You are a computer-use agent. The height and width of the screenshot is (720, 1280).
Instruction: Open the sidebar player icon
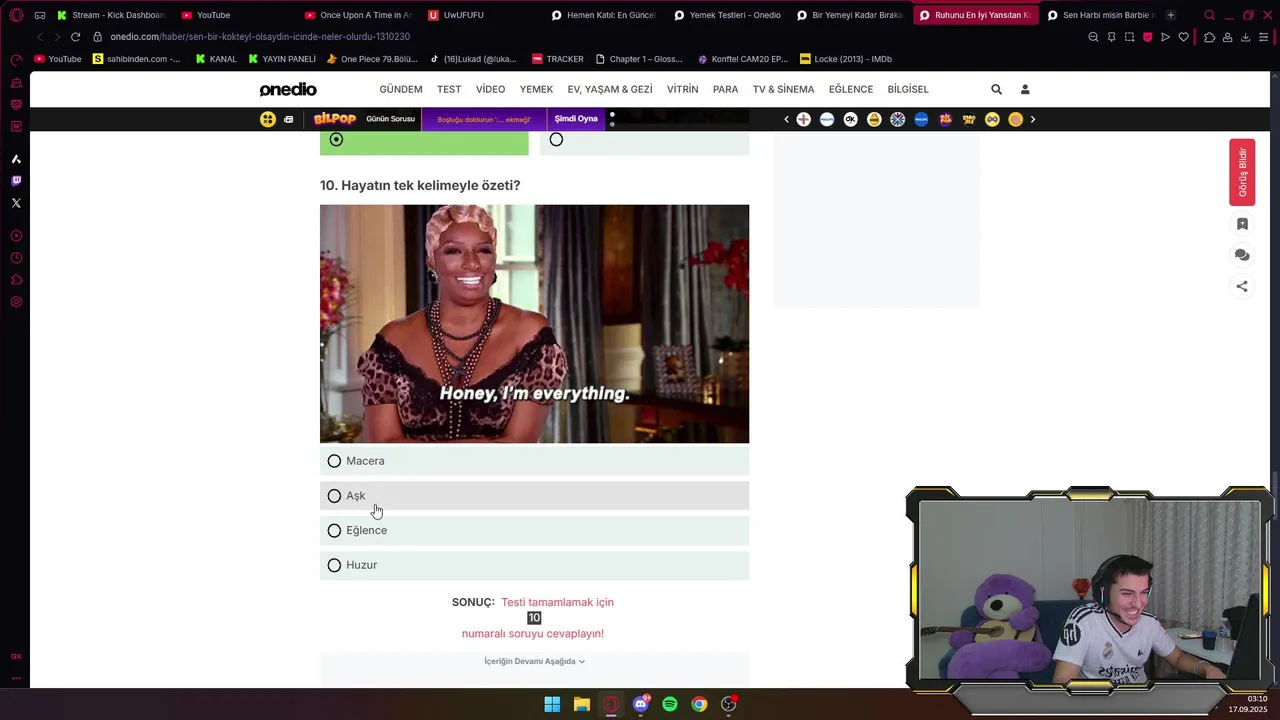click(x=16, y=236)
